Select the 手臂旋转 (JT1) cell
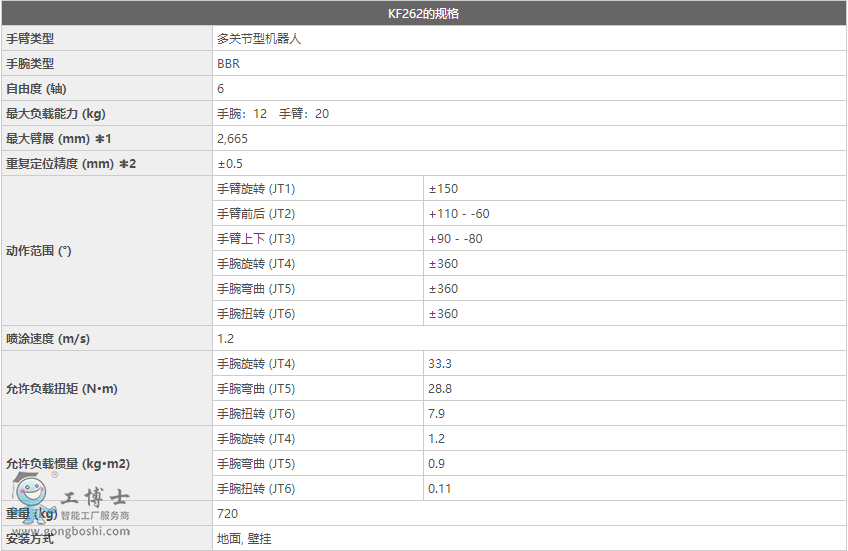The image size is (848, 551). pos(256,189)
